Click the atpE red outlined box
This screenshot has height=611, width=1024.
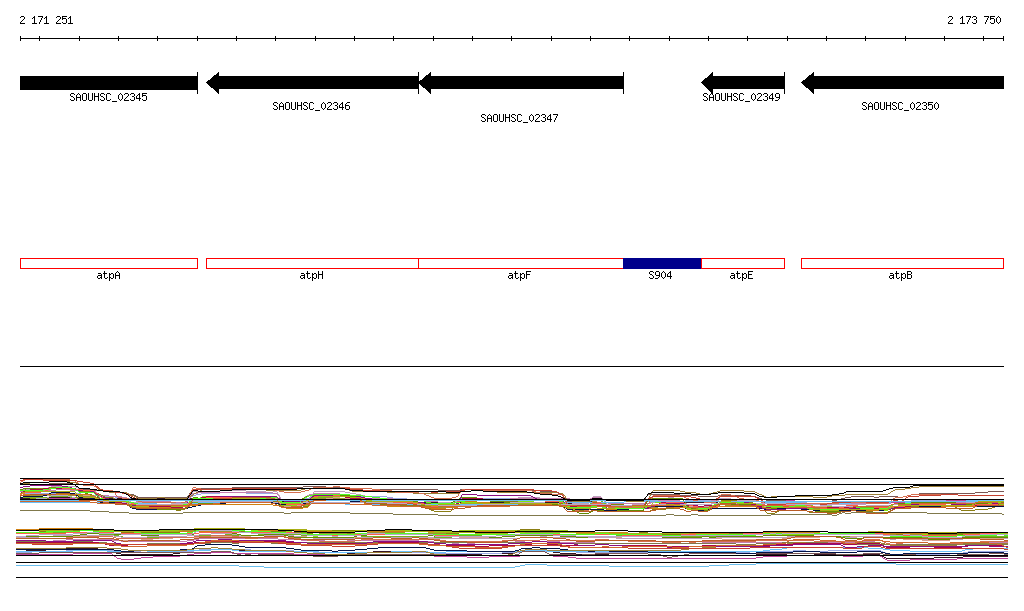click(743, 264)
